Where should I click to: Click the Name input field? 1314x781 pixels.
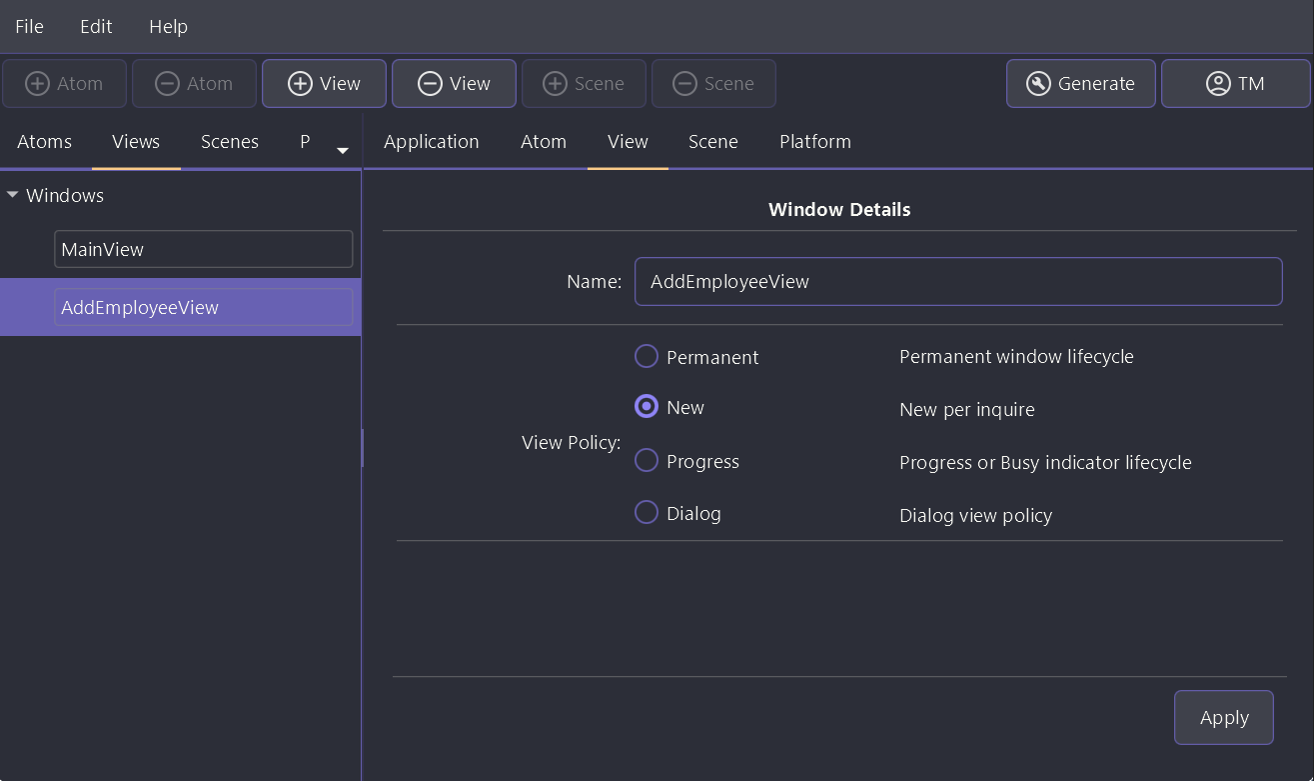pyautogui.click(x=958, y=282)
